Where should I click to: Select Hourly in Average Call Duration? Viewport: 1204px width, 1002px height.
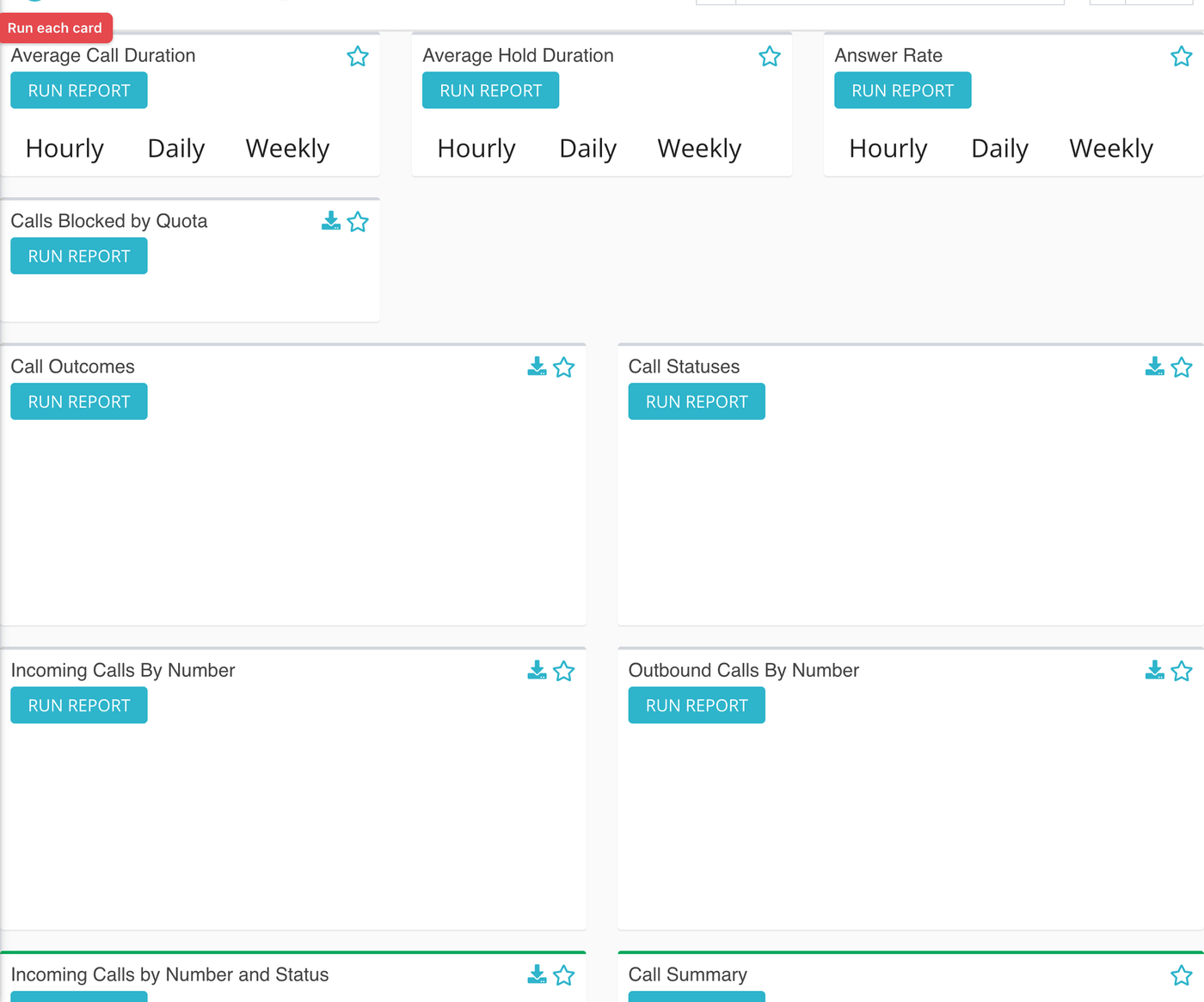[x=64, y=149]
